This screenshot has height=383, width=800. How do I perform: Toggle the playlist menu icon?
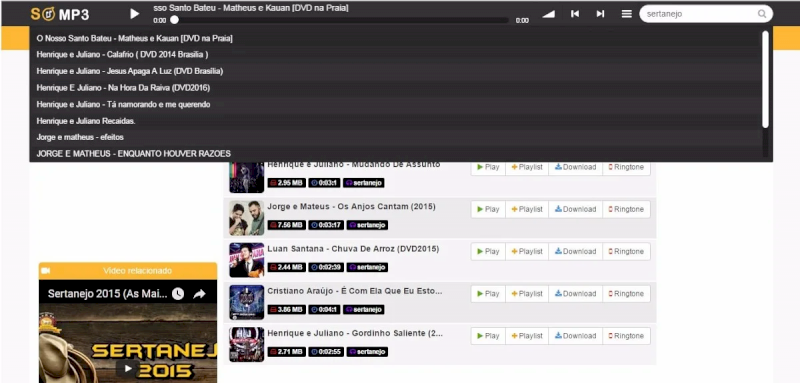coord(627,14)
